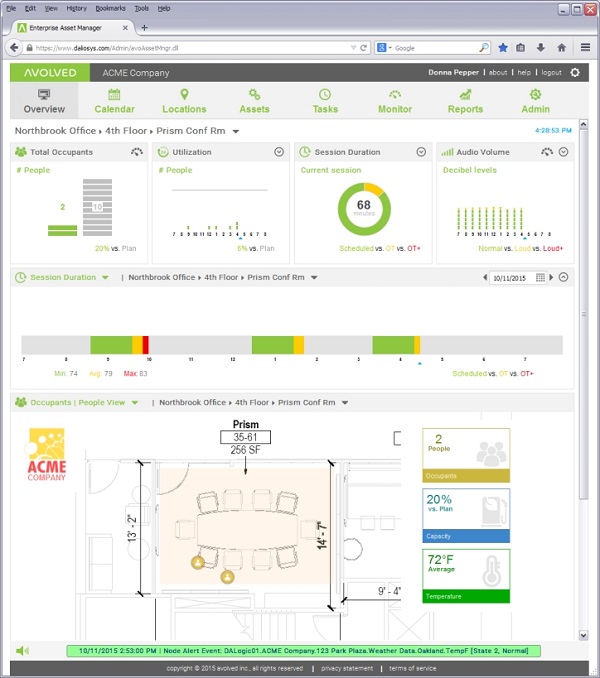Click the speaker icon in status bar
The image size is (600, 678).
pyautogui.click(x=22, y=651)
